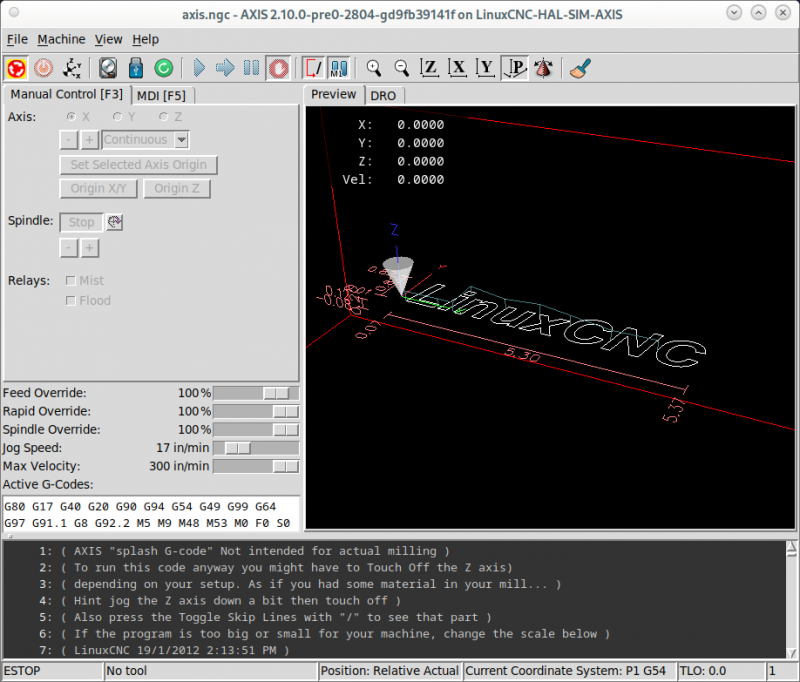Viewport: 800px width, 682px height.
Task: Click 'Position: Relative Actual' status text
Action: click(390, 671)
